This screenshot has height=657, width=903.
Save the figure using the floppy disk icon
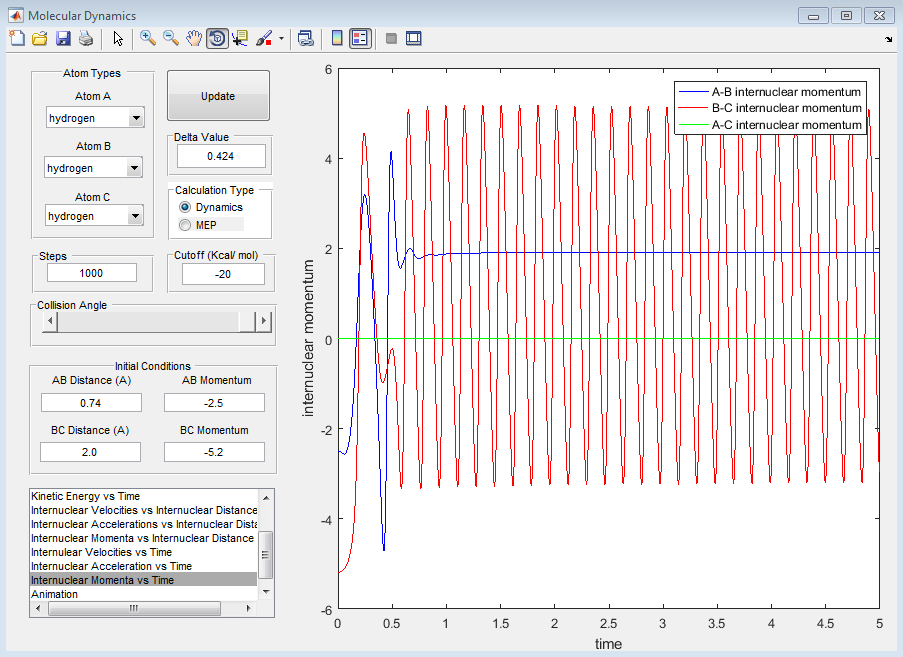click(63, 38)
